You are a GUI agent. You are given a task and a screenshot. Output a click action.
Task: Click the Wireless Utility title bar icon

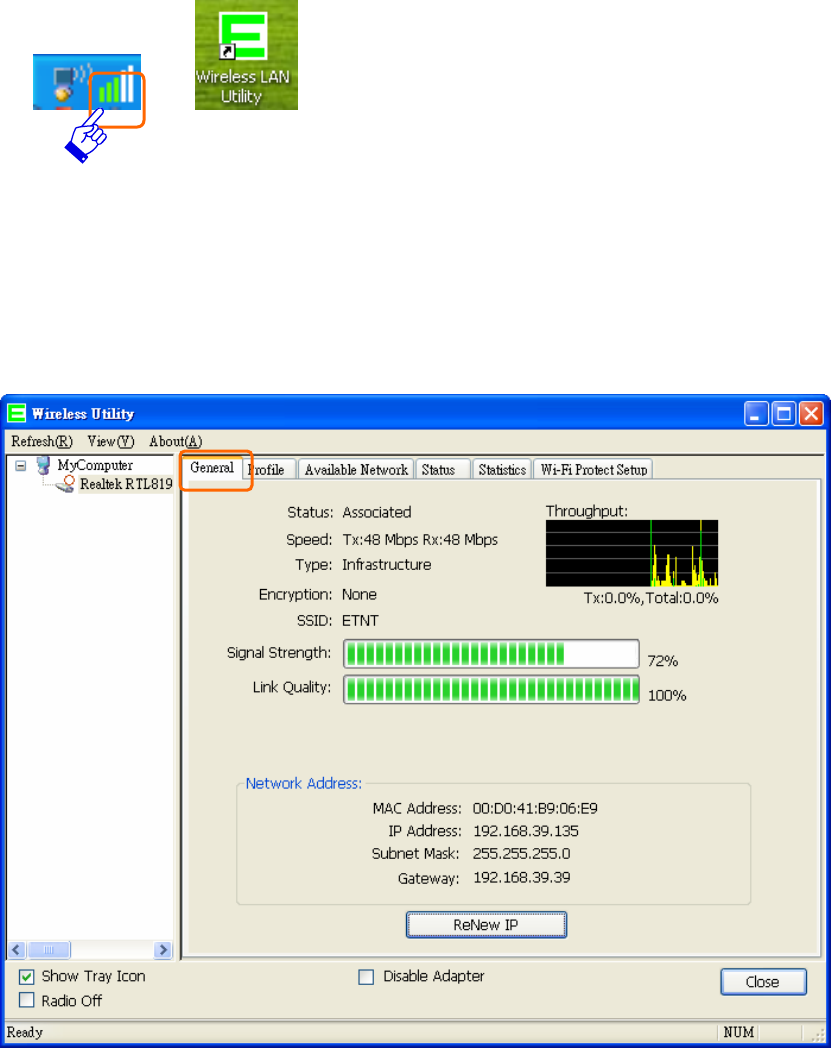[17, 414]
